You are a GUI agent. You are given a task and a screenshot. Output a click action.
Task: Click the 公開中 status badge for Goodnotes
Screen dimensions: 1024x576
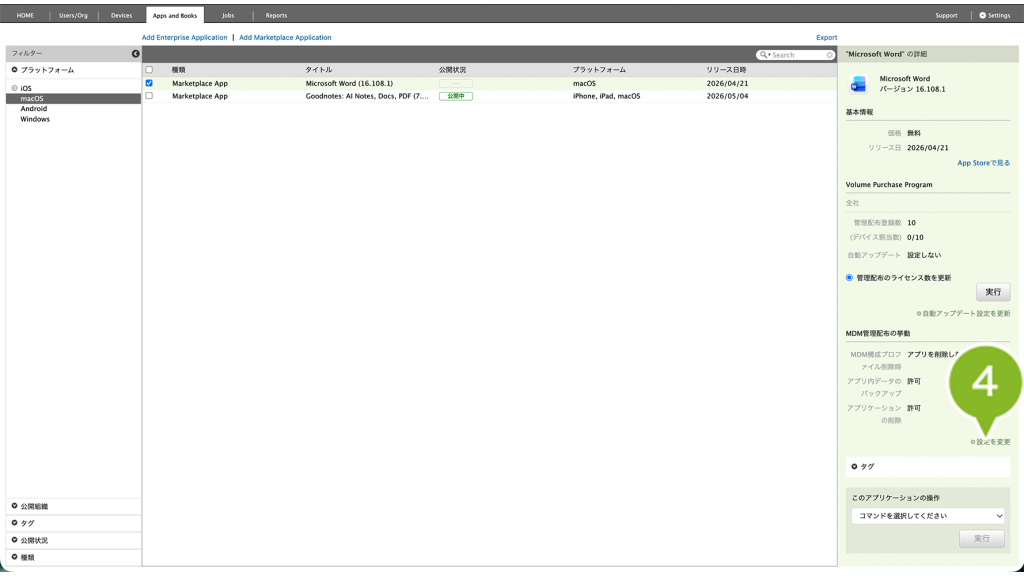(455, 96)
